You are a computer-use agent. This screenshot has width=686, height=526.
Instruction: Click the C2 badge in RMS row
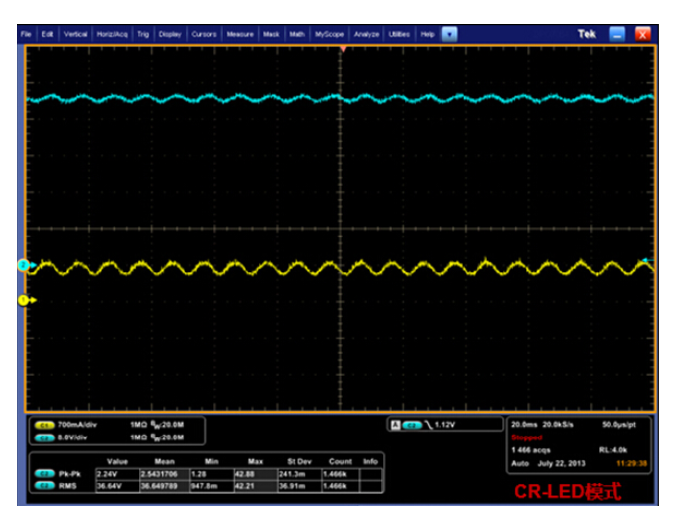click(x=44, y=486)
